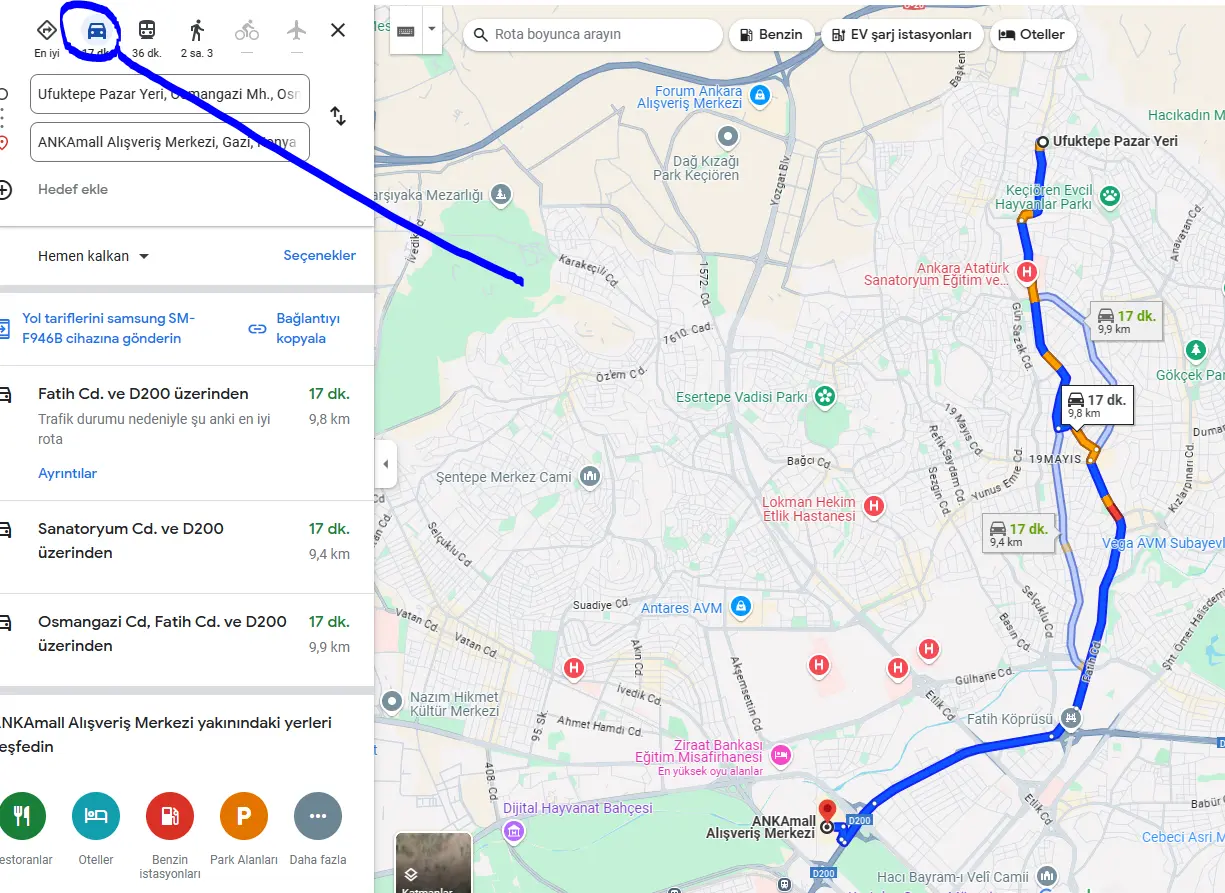Swap start and destination points
This screenshot has height=893, width=1225.
[x=338, y=116]
